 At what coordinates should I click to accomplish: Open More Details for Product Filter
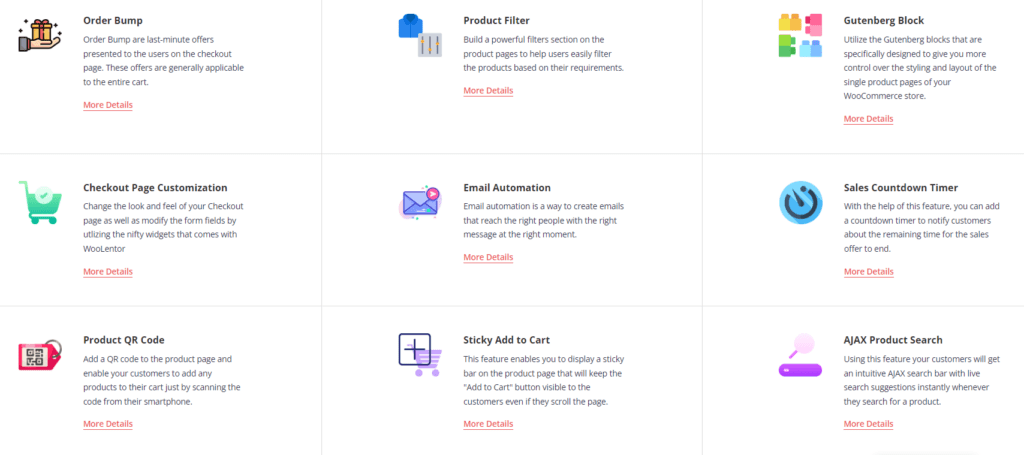coord(488,91)
